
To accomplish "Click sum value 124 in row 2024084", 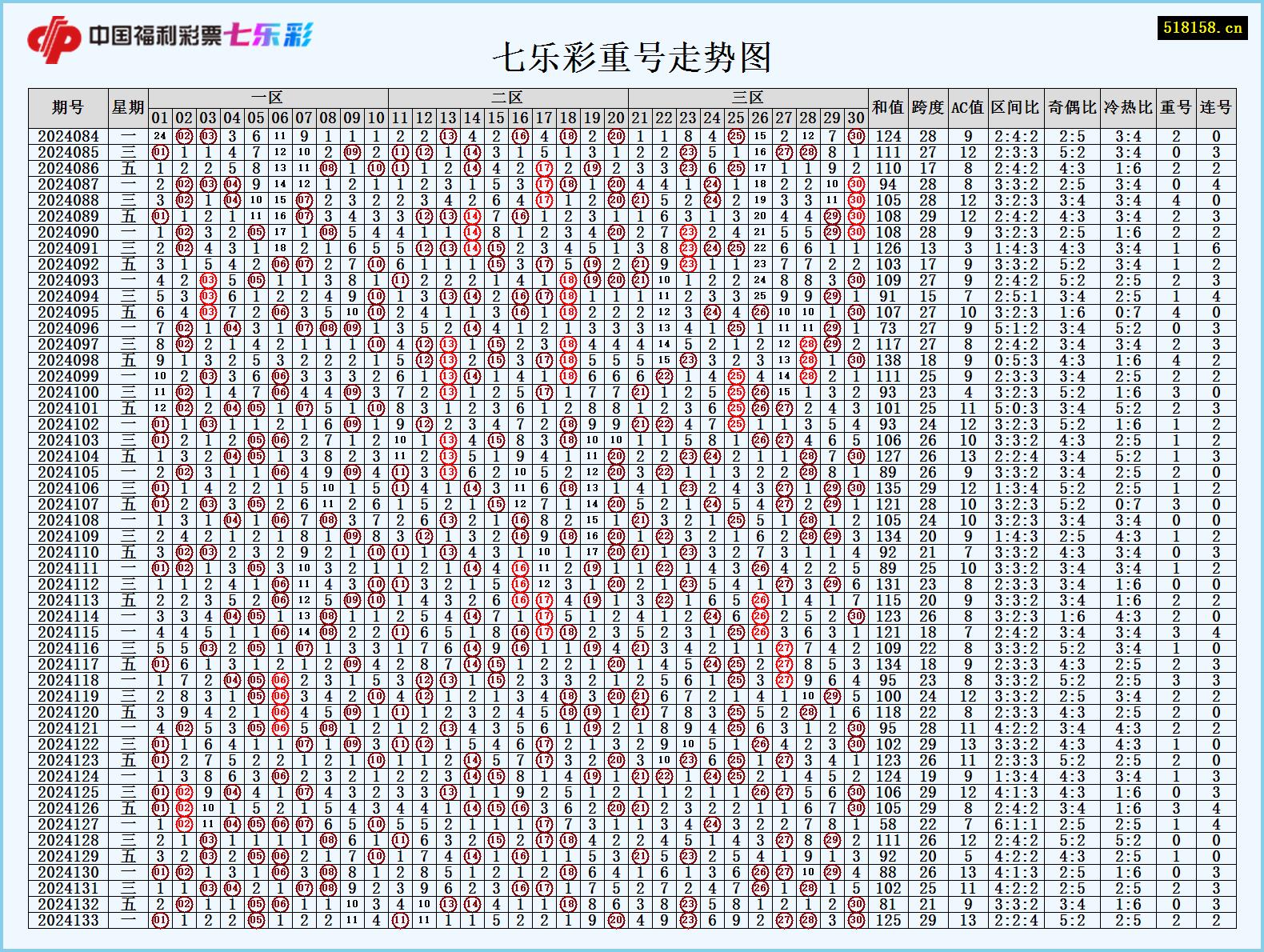I will (x=888, y=137).
